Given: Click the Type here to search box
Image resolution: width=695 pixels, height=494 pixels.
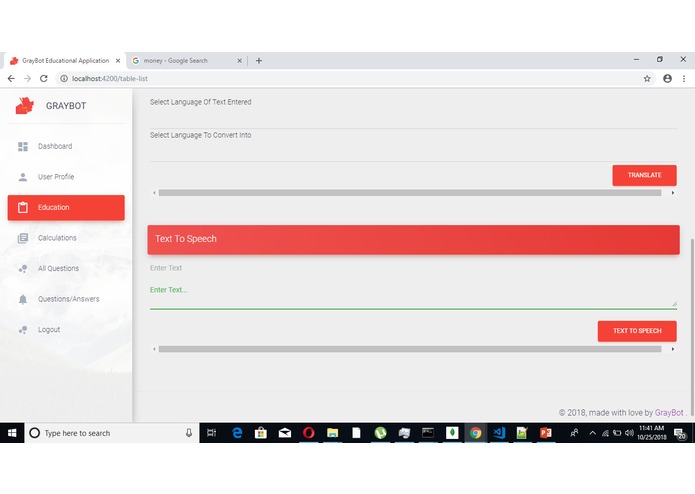Looking at the screenshot, I should coord(111,433).
